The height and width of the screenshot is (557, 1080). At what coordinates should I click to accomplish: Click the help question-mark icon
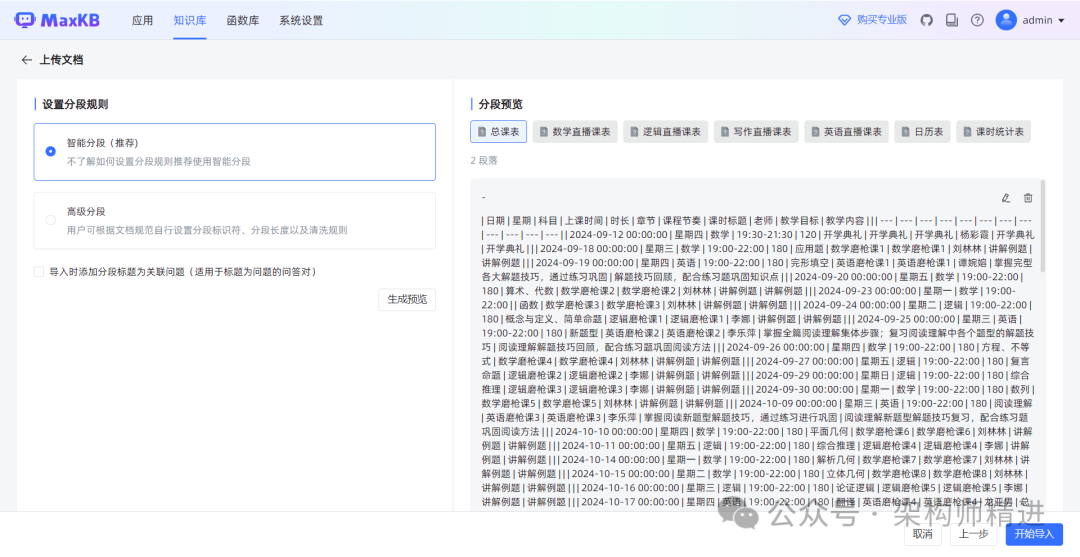pyautogui.click(x=977, y=20)
